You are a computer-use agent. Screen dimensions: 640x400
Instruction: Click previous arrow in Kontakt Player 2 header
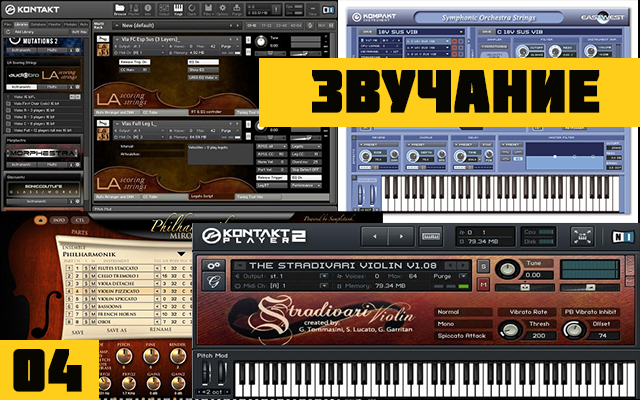click(375, 236)
